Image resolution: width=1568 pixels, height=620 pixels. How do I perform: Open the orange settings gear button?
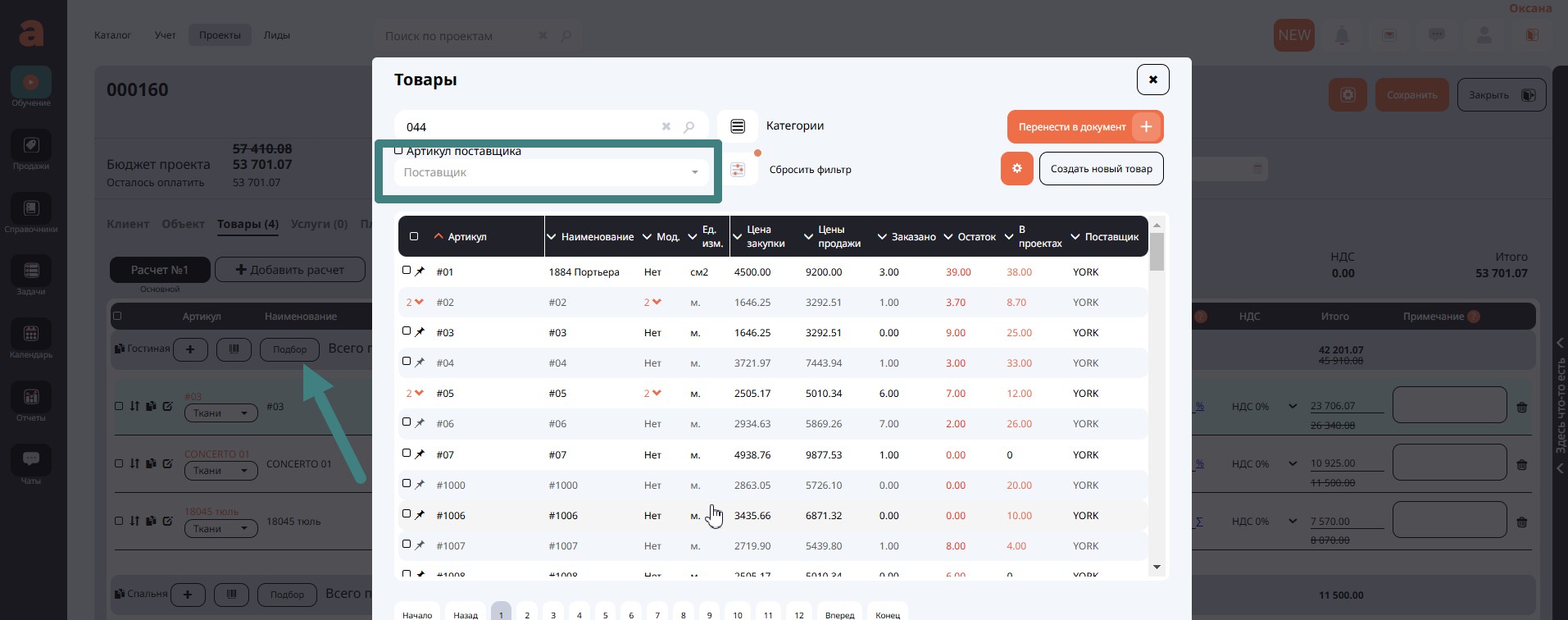pyautogui.click(x=1016, y=169)
